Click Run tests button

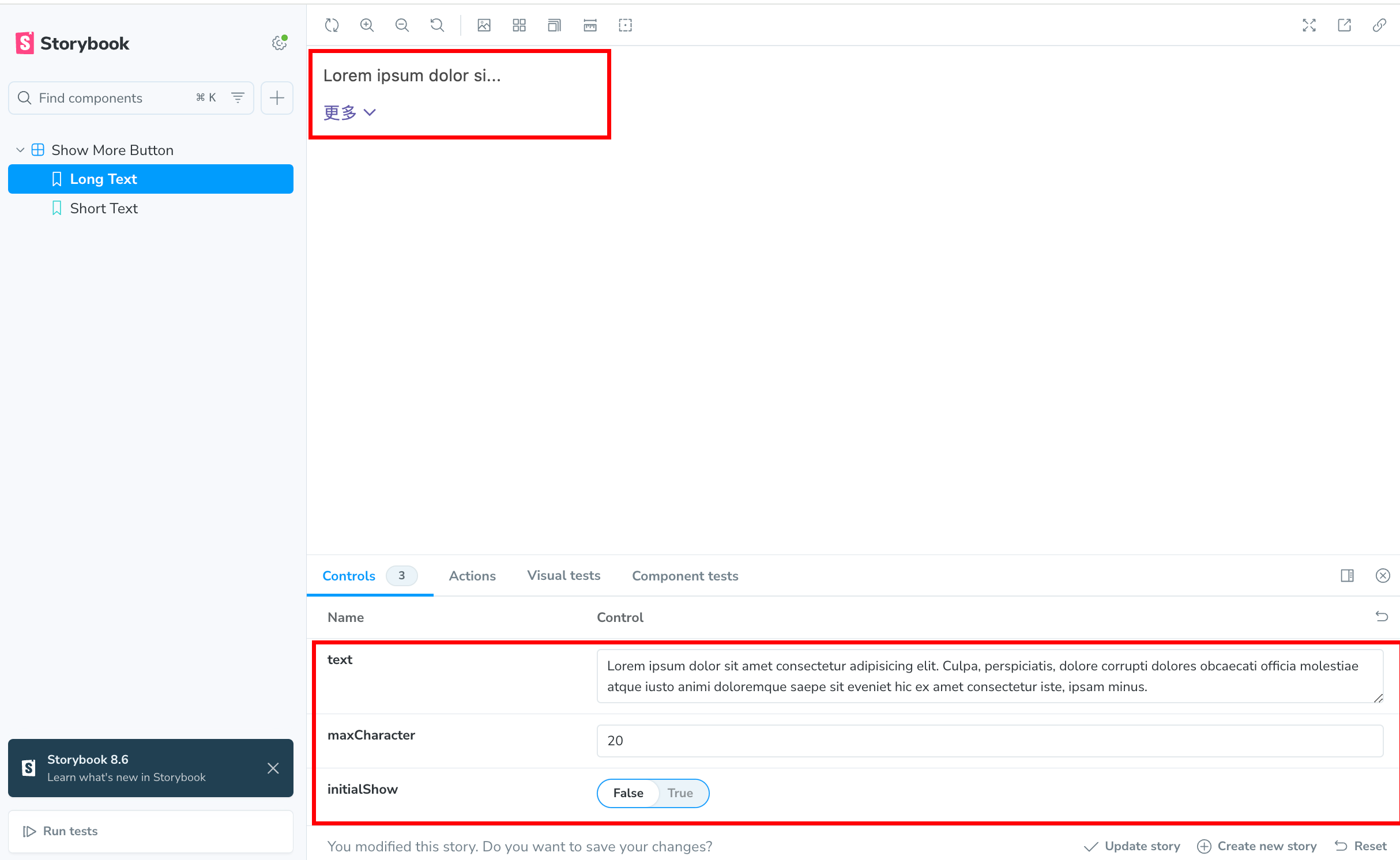pyautogui.click(x=151, y=831)
